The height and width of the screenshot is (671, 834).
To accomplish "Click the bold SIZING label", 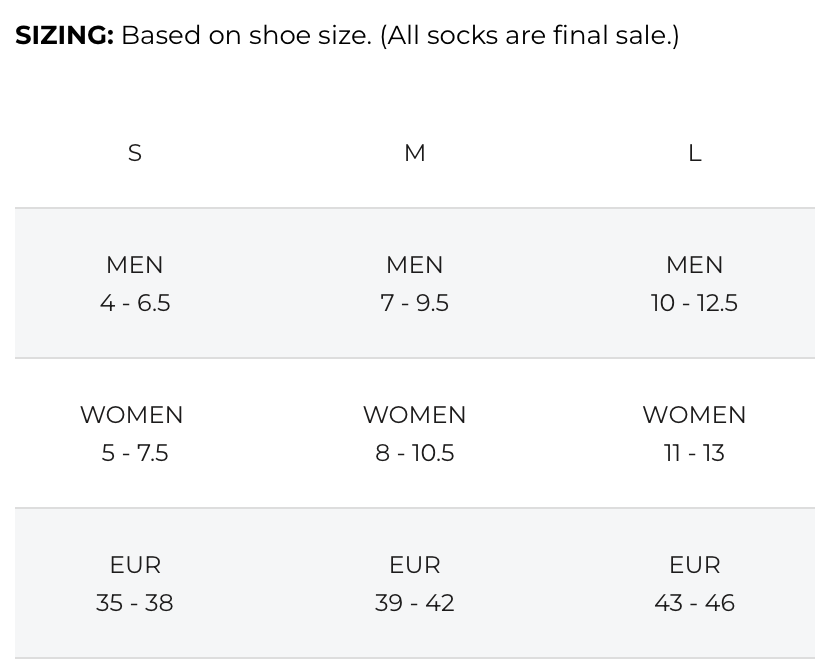I will [x=64, y=35].
